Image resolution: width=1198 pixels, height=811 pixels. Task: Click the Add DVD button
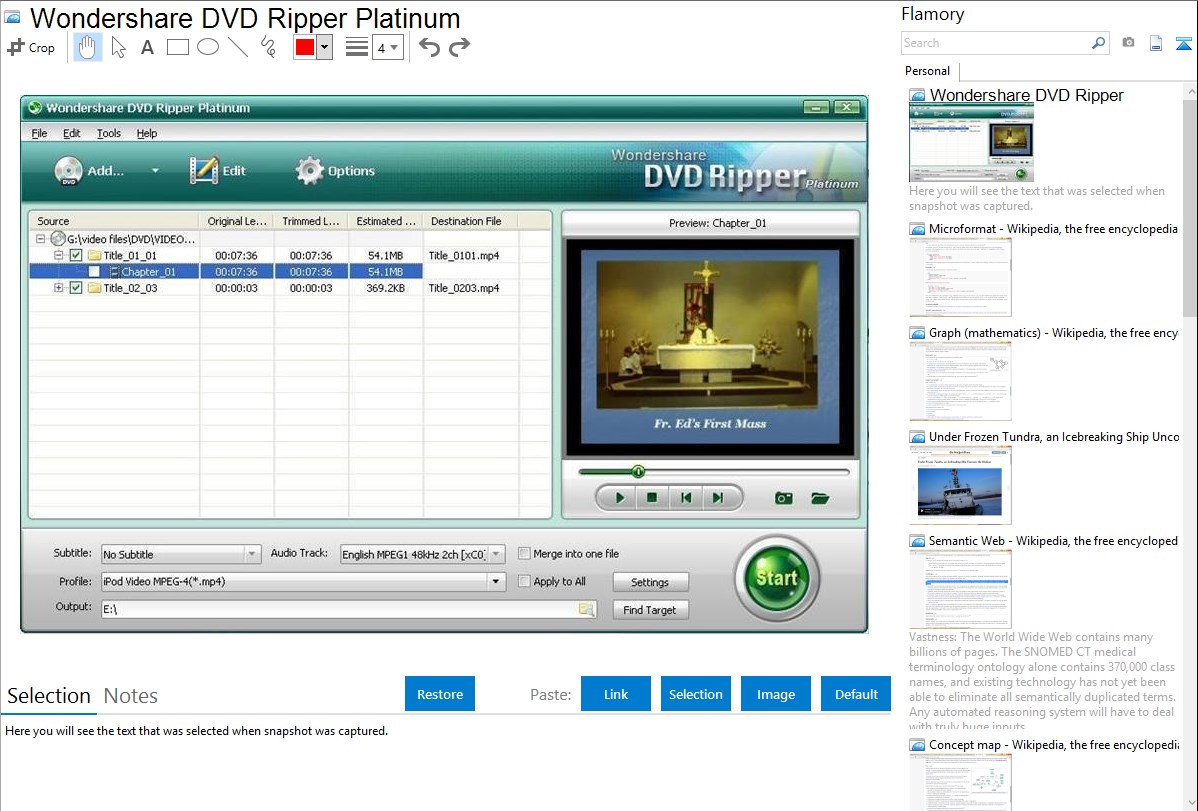click(89, 170)
